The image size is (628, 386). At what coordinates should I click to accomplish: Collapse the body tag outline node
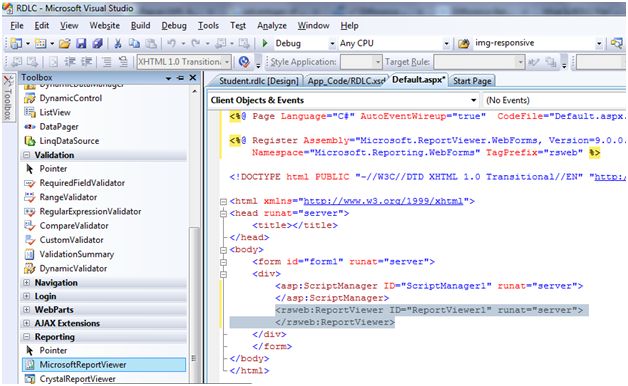click(x=223, y=250)
